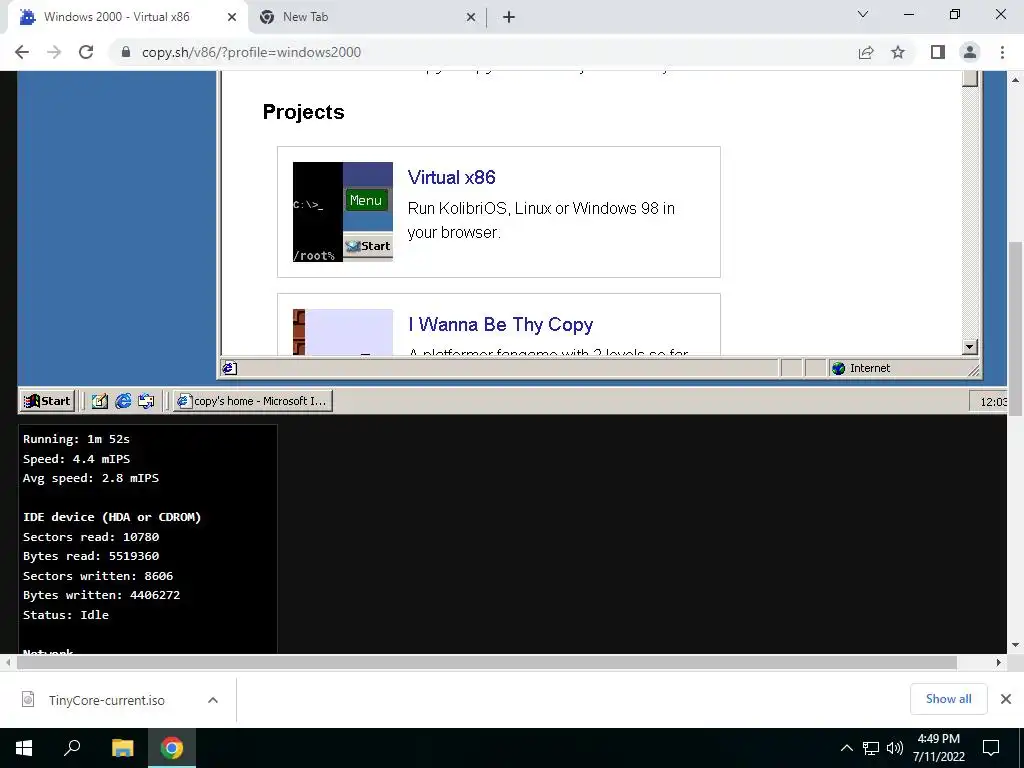
Task: Launch Outlook Express from quick launch
Action: [146, 401]
